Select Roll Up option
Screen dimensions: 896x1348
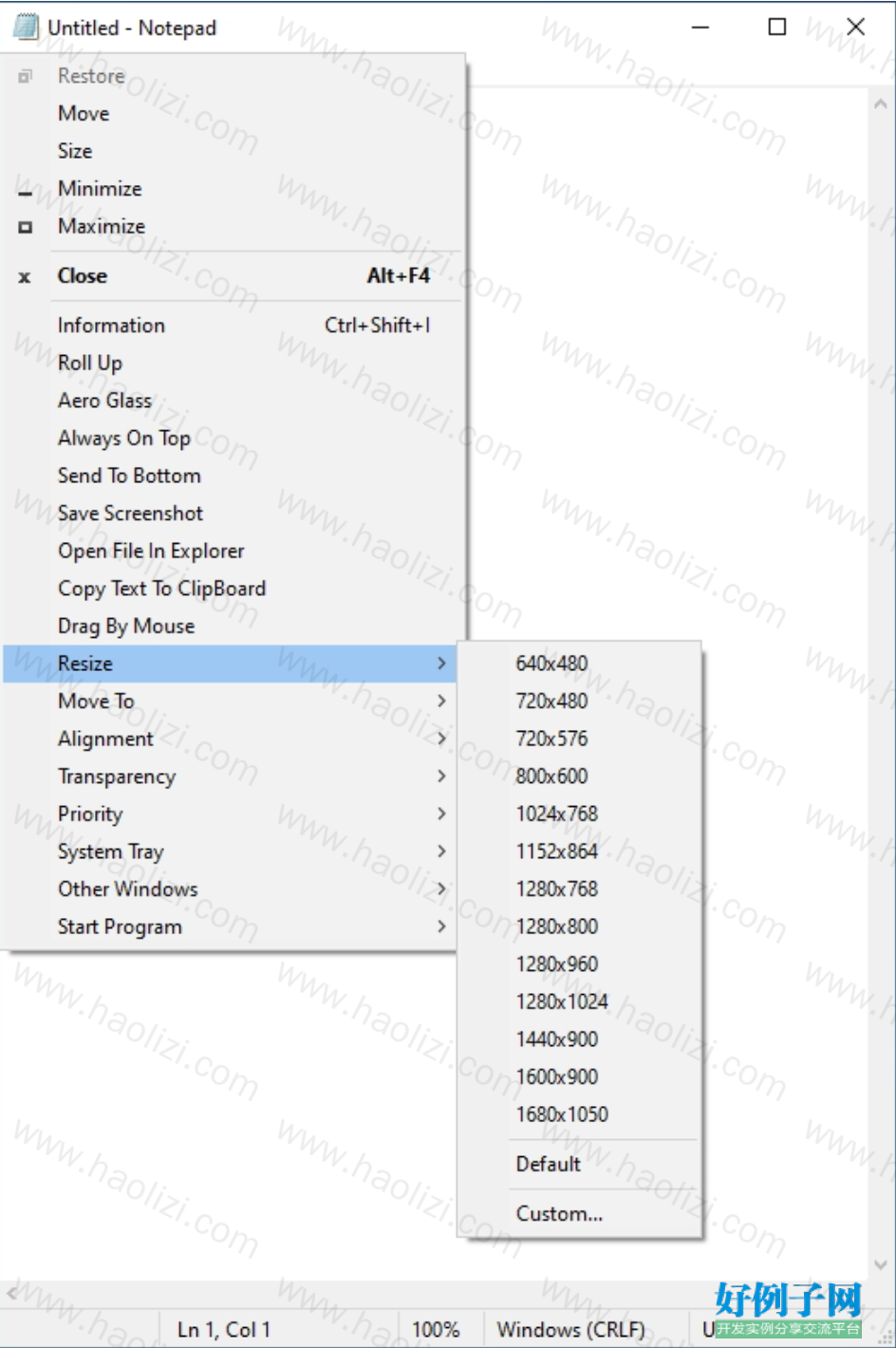click(x=233, y=364)
